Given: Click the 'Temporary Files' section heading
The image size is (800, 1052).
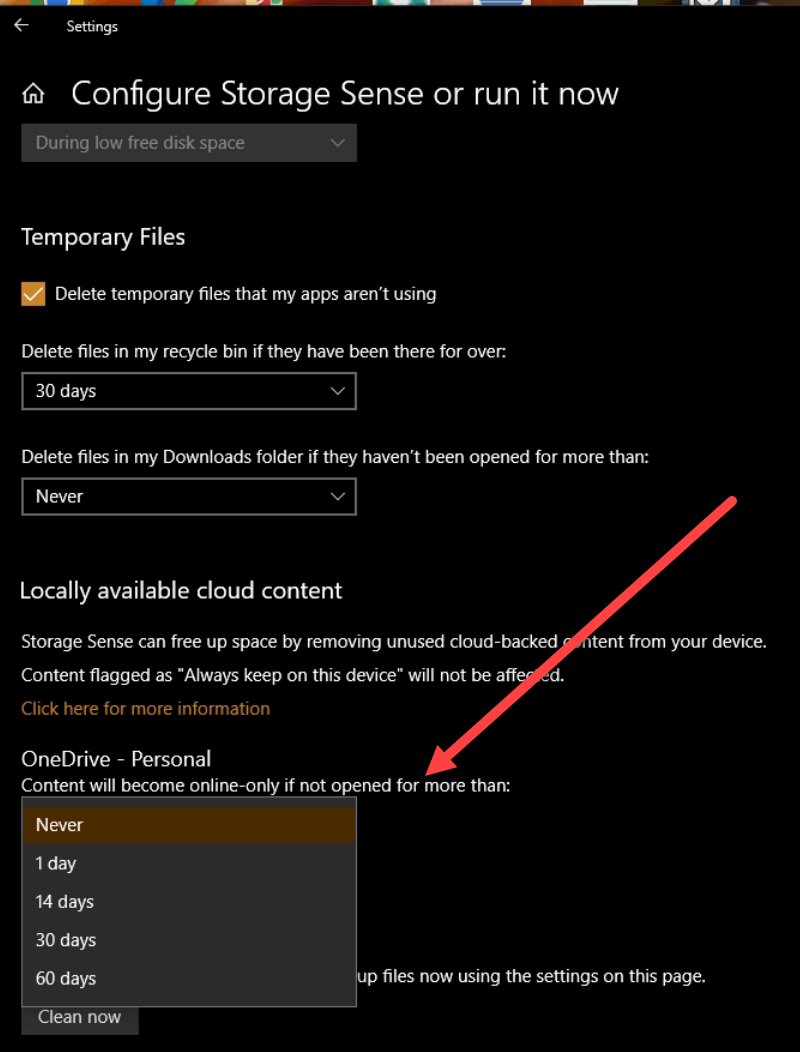Looking at the screenshot, I should 103,238.
